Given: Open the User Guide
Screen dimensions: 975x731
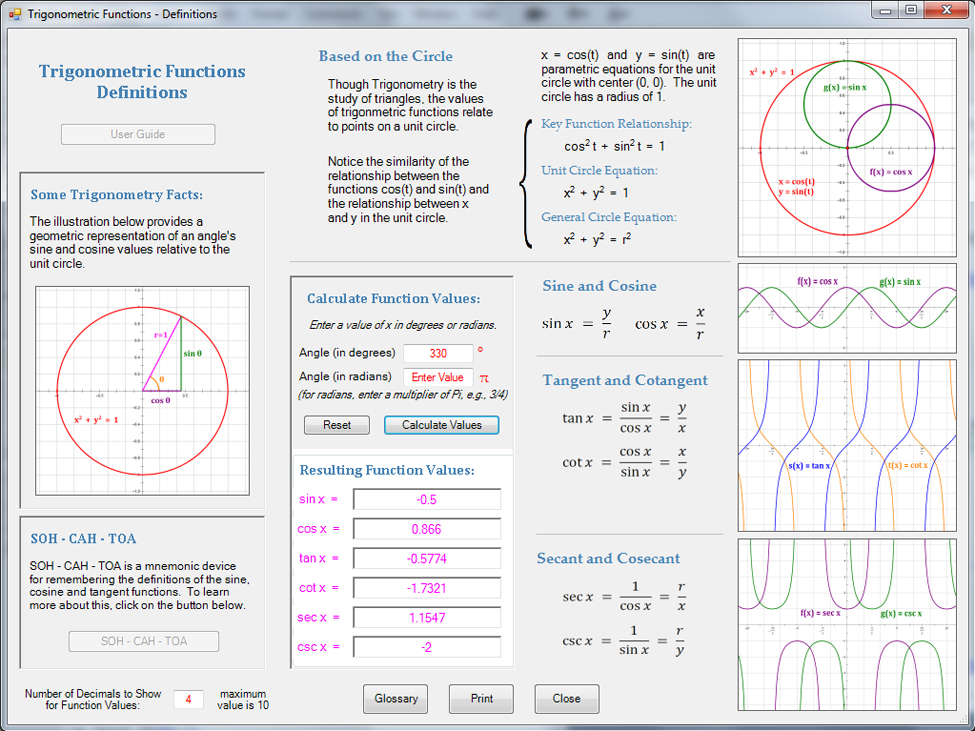Looking at the screenshot, I should pyautogui.click(x=138, y=134).
